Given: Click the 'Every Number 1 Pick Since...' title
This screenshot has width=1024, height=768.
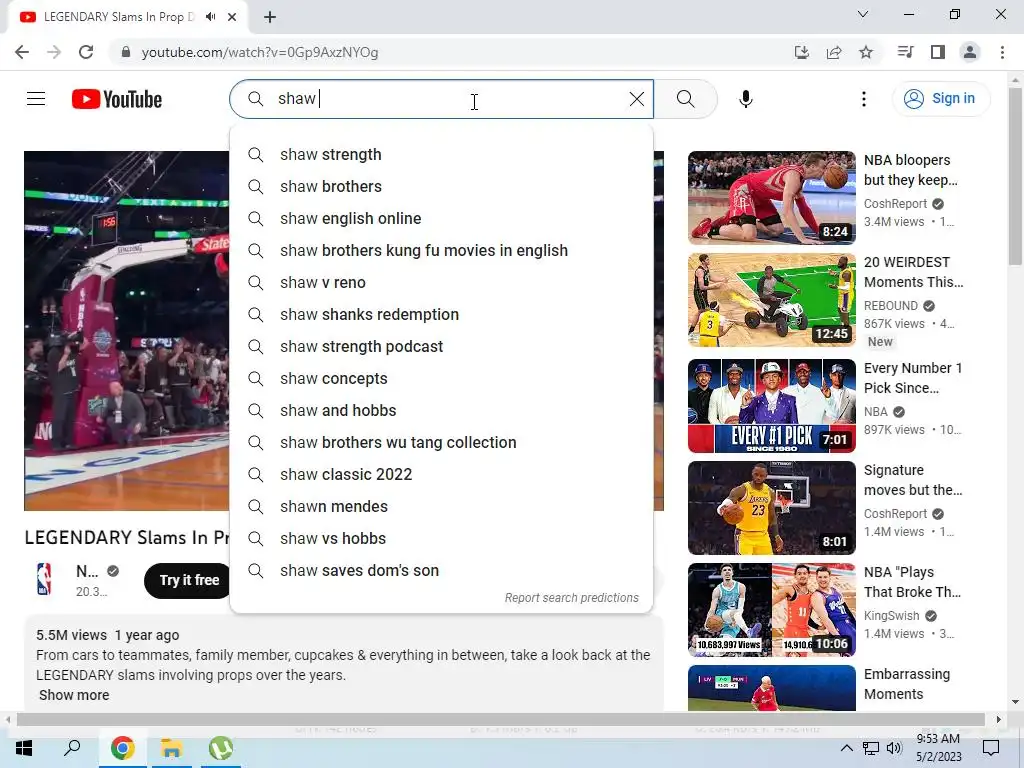Looking at the screenshot, I should coord(913,378).
